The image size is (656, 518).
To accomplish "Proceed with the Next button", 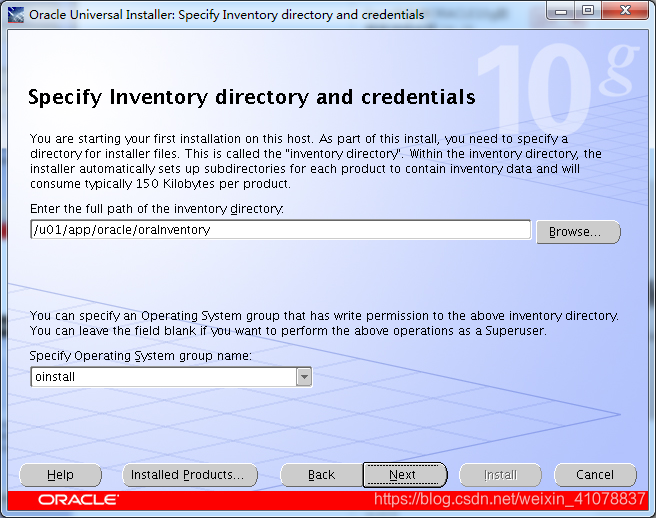I will coord(405,475).
